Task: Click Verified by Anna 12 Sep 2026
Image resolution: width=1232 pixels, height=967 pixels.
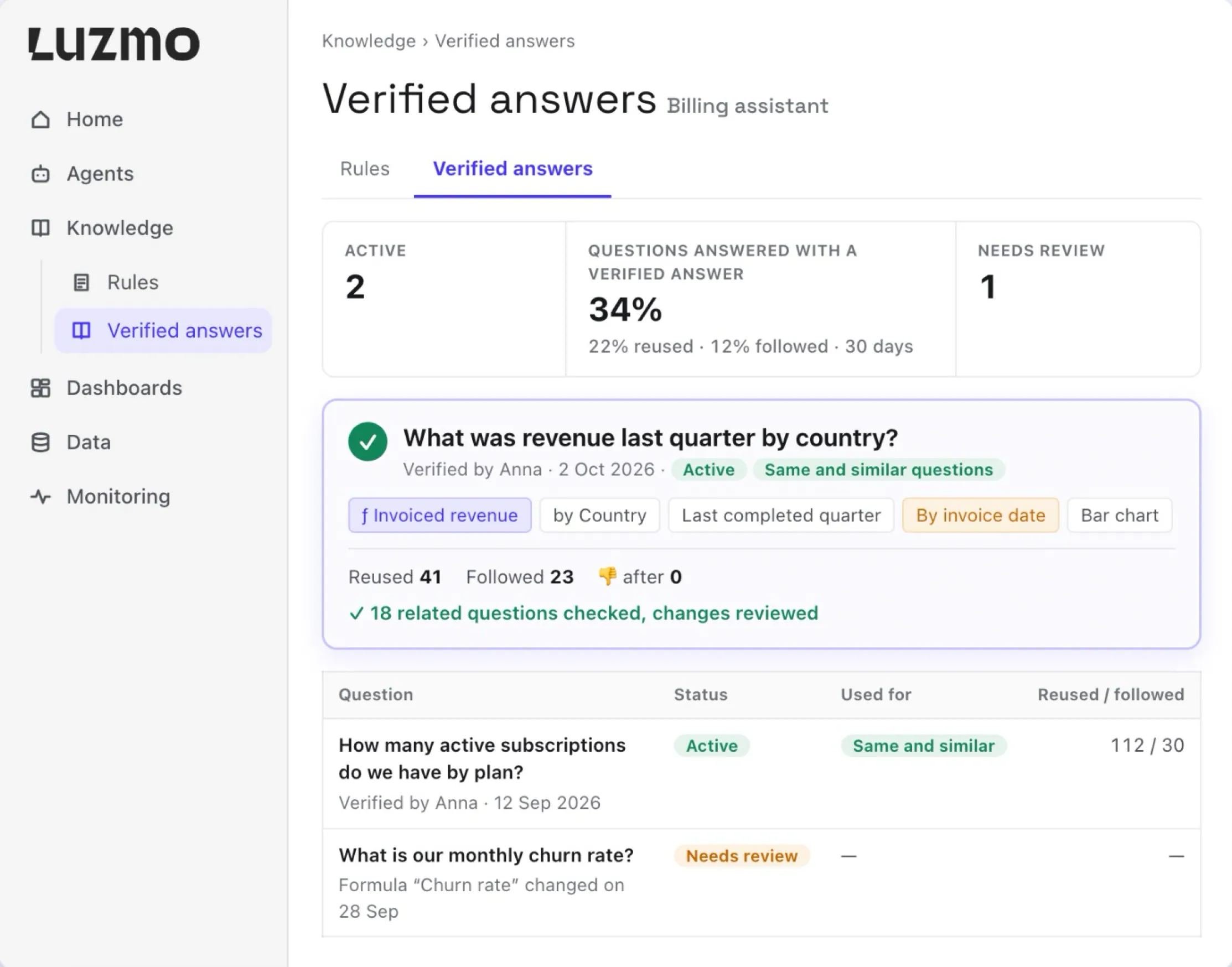Action: pos(469,803)
